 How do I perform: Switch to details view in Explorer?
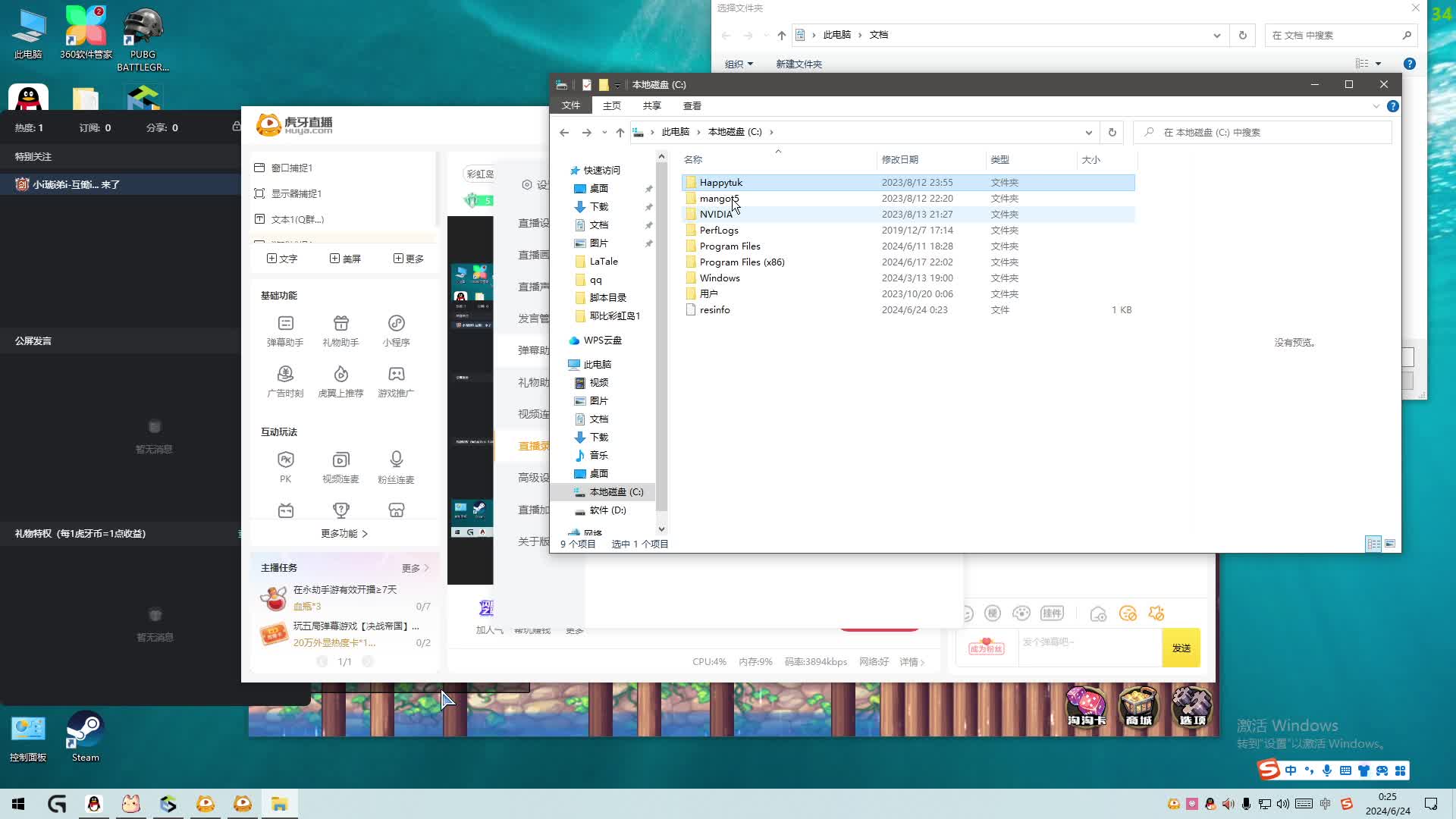point(1373,544)
